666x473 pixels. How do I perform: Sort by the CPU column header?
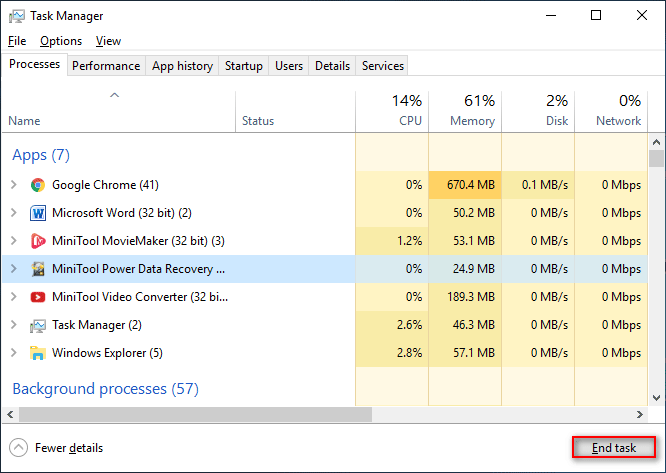tap(392, 112)
